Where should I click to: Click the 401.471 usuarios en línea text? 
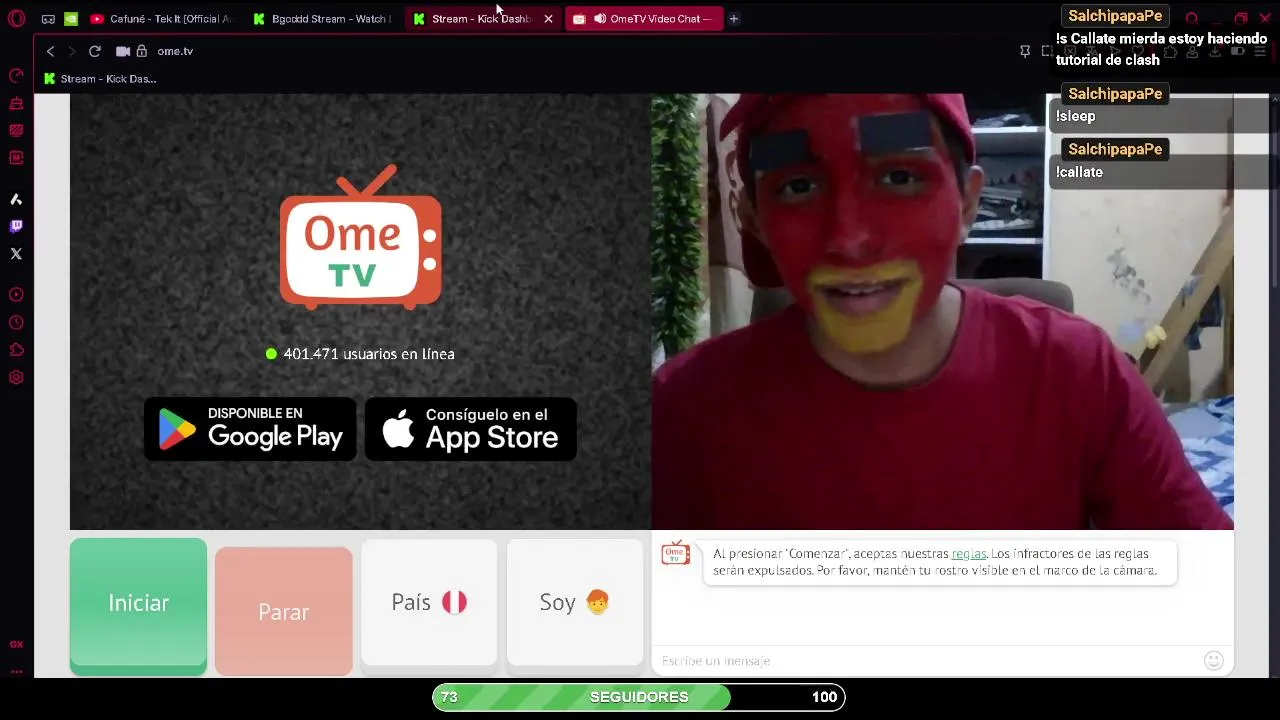pyautogui.click(x=369, y=354)
